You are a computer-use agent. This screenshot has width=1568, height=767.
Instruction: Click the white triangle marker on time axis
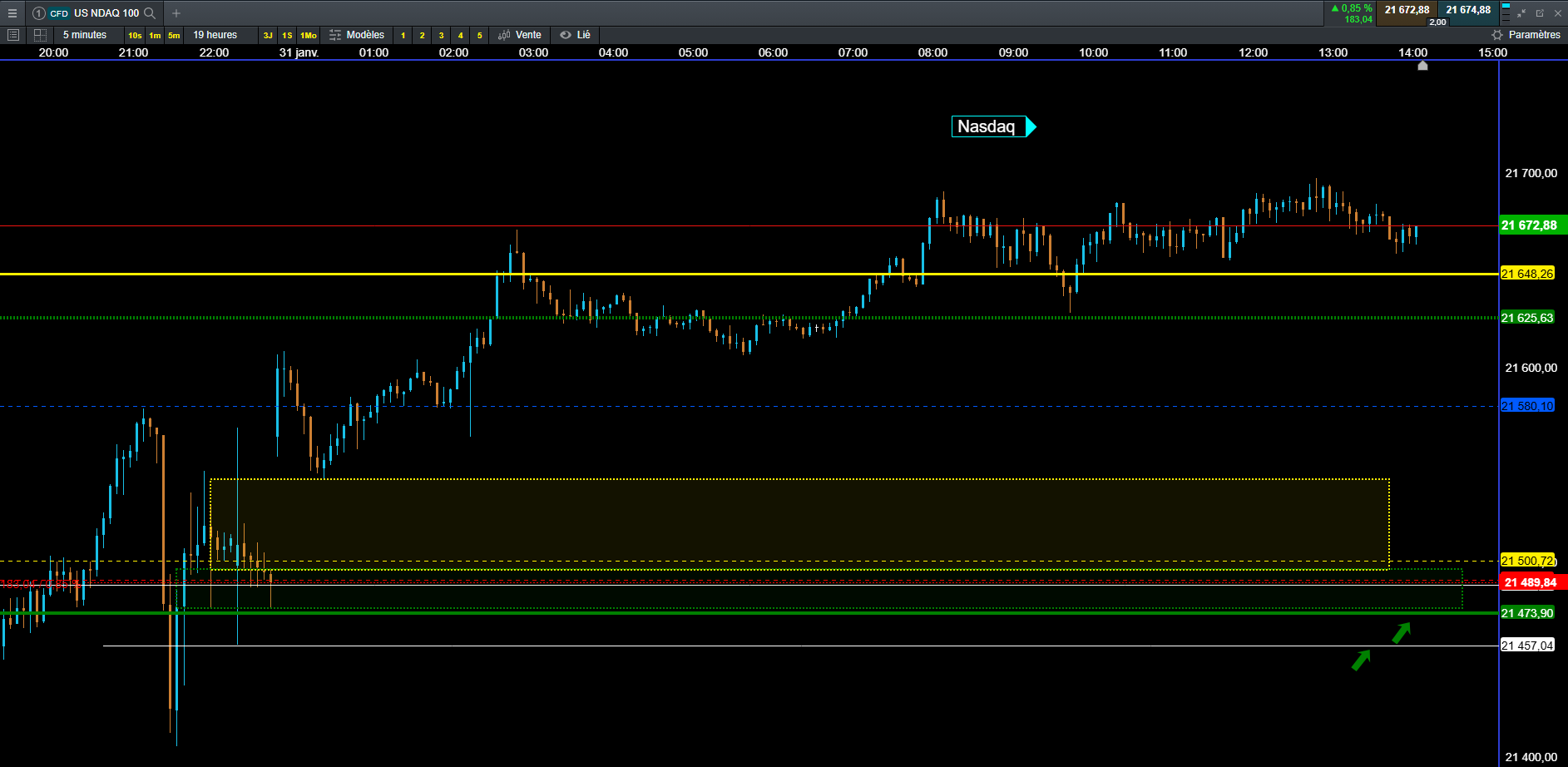click(x=1422, y=65)
